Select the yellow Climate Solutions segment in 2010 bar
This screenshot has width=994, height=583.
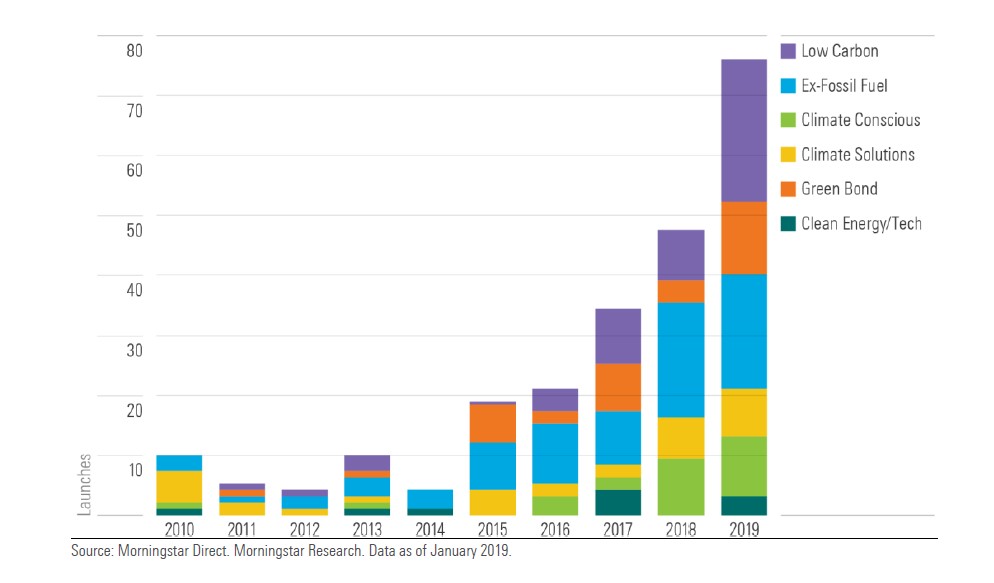pos(179,486)
